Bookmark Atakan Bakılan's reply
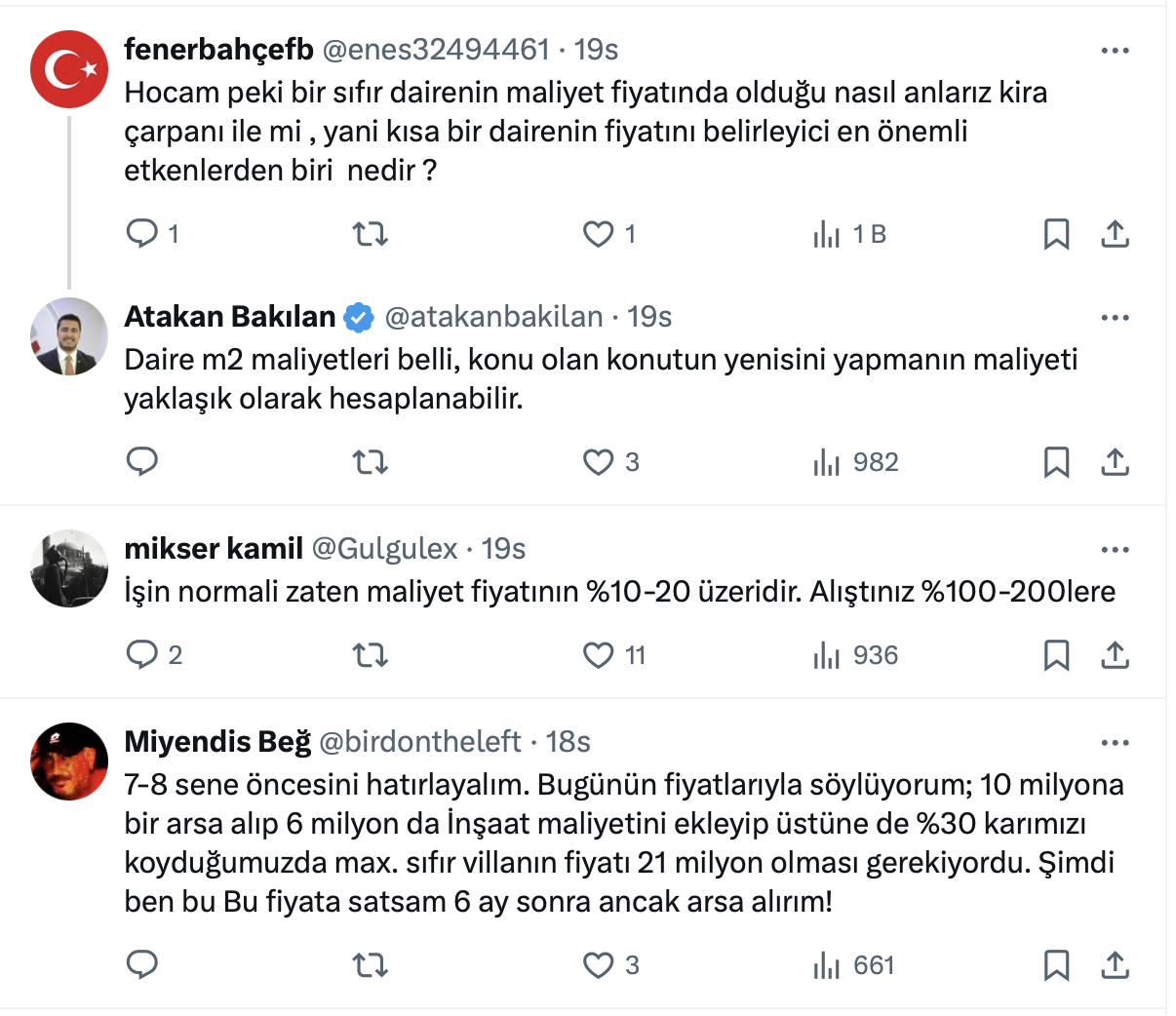 [1056, 462]
